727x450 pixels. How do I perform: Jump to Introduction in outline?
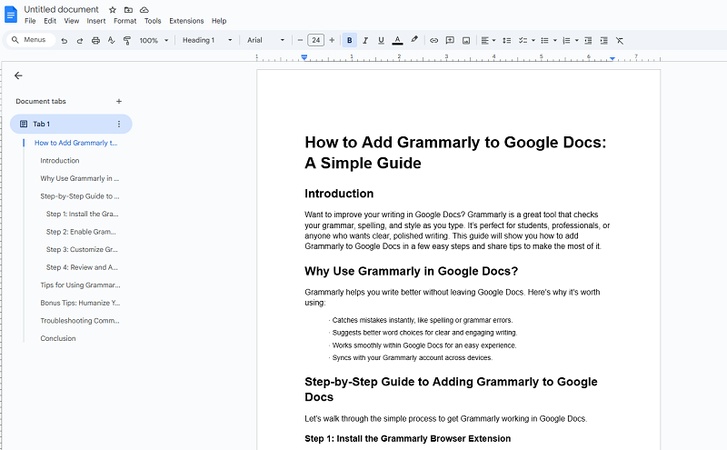point(60,160)
